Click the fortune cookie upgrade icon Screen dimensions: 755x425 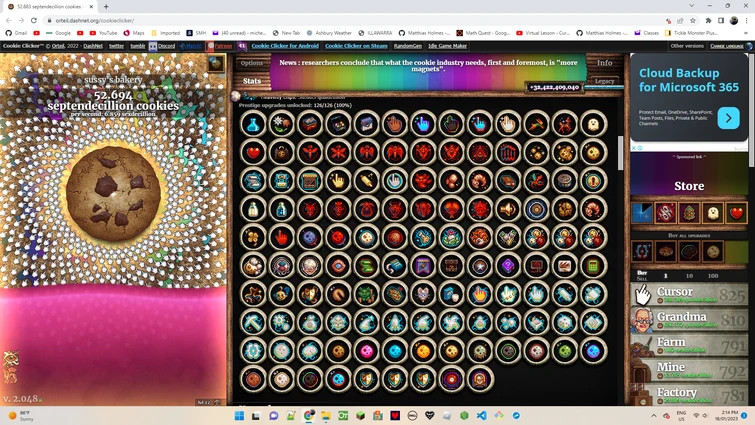click(338, 294)
